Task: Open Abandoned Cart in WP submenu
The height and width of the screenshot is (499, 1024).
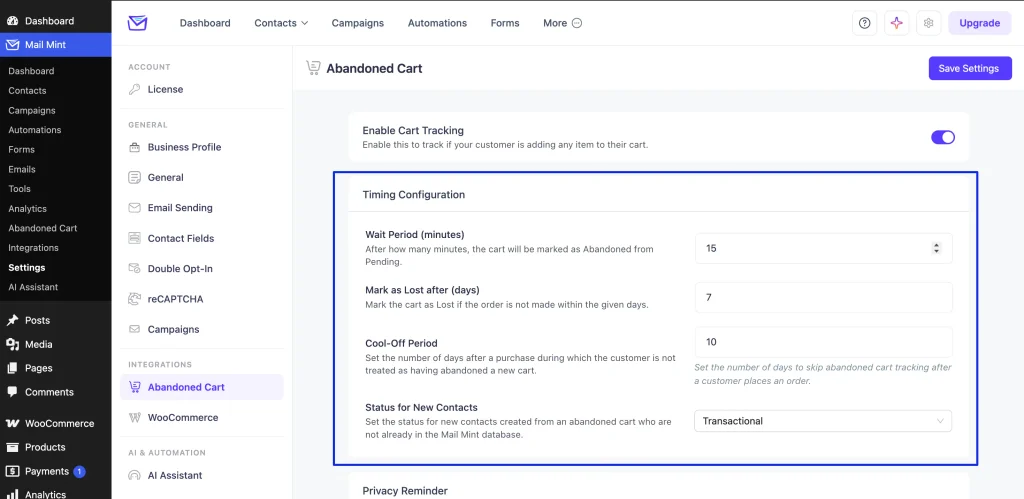Action: point(43,228)
